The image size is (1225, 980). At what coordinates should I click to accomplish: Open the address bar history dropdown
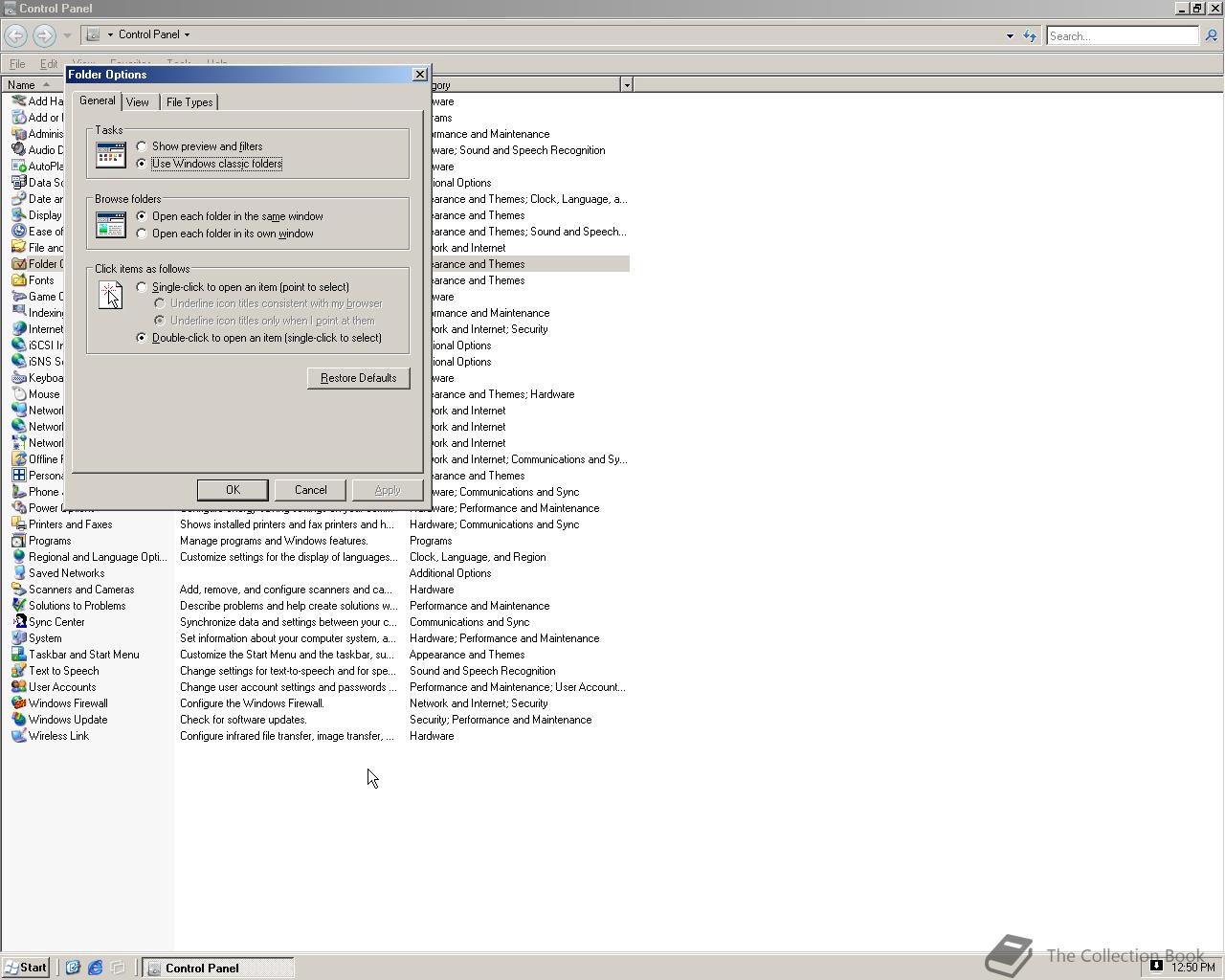[1010, 36]
